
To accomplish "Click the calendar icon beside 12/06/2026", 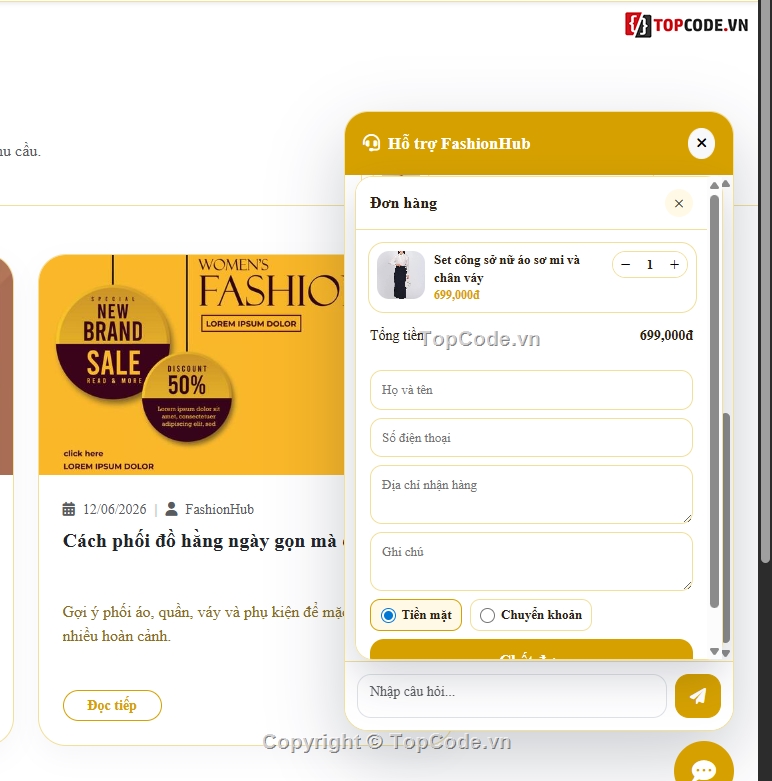I will tap(69, 509).
